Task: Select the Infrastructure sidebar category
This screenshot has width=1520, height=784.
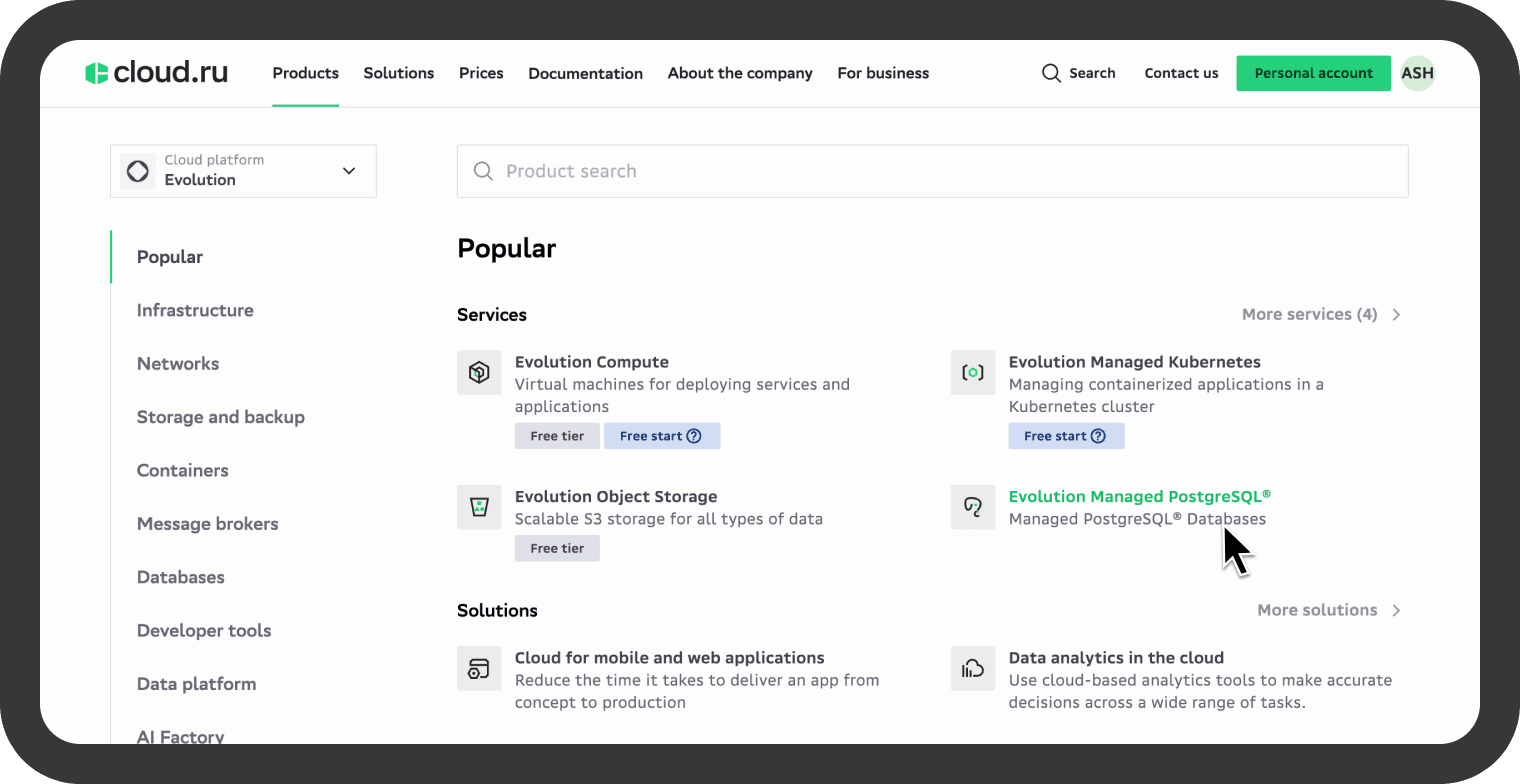Action: point(195,311)
